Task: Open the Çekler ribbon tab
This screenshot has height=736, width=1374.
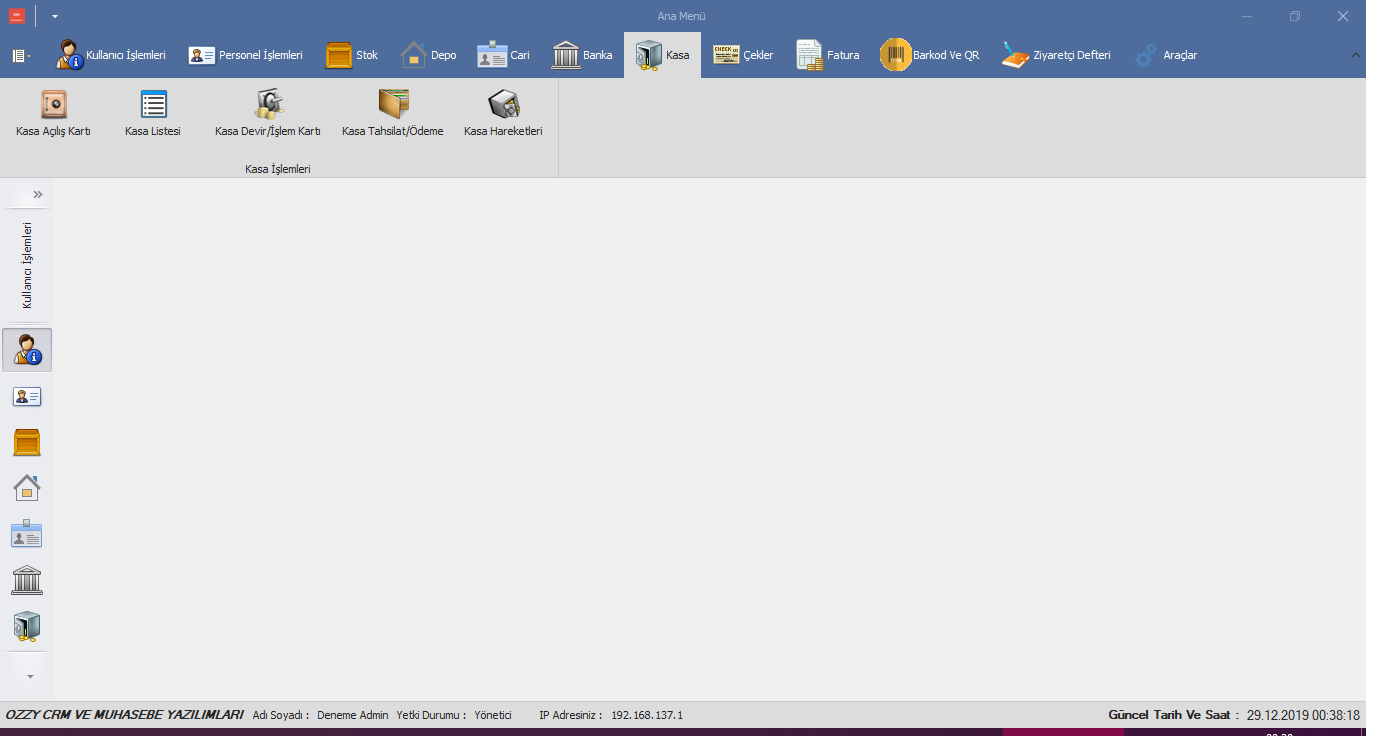Action: coord(743,55)
